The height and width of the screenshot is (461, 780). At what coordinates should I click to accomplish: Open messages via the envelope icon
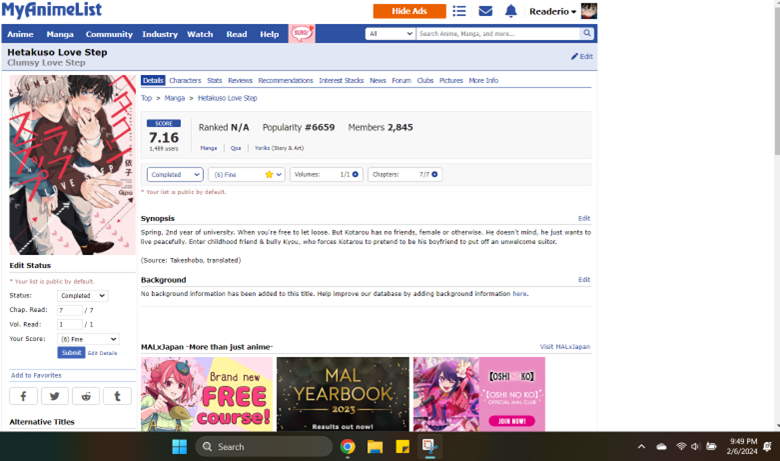point(485,11)
